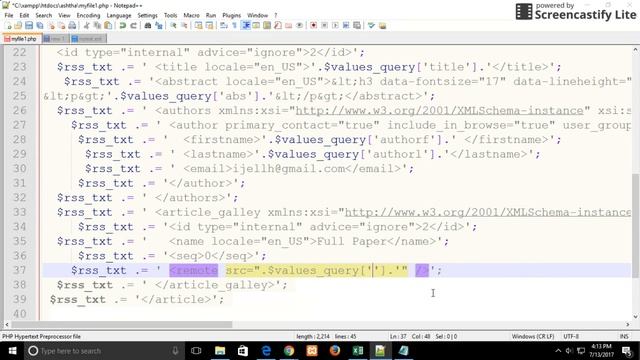Click the ijellh@gmail.com email text
The width and height of the screenshot is (640, 360).
289,169
